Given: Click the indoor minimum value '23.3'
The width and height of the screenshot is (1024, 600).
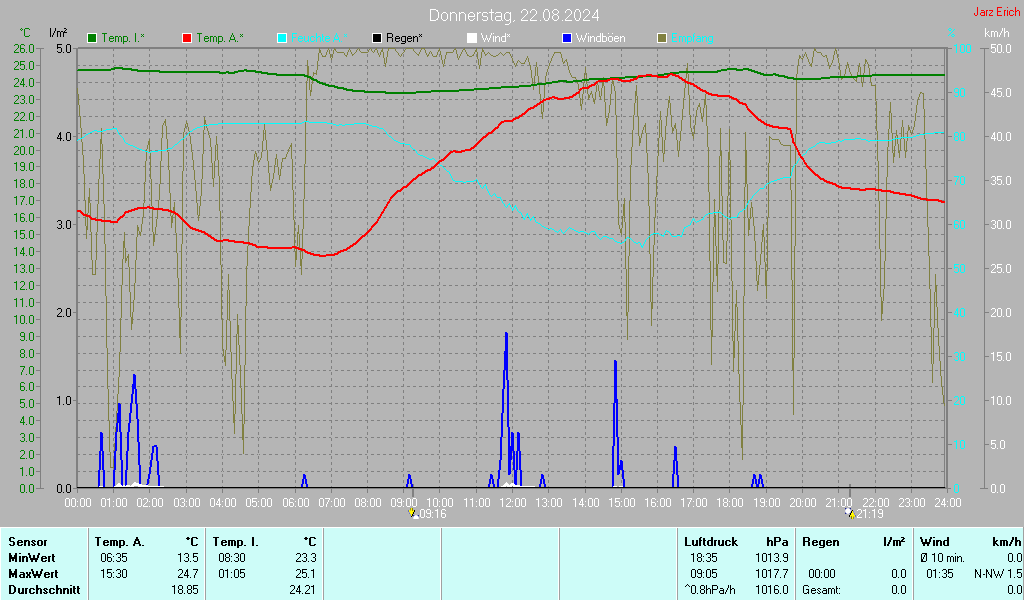Looking at the screenshot, I should (306, 558).
